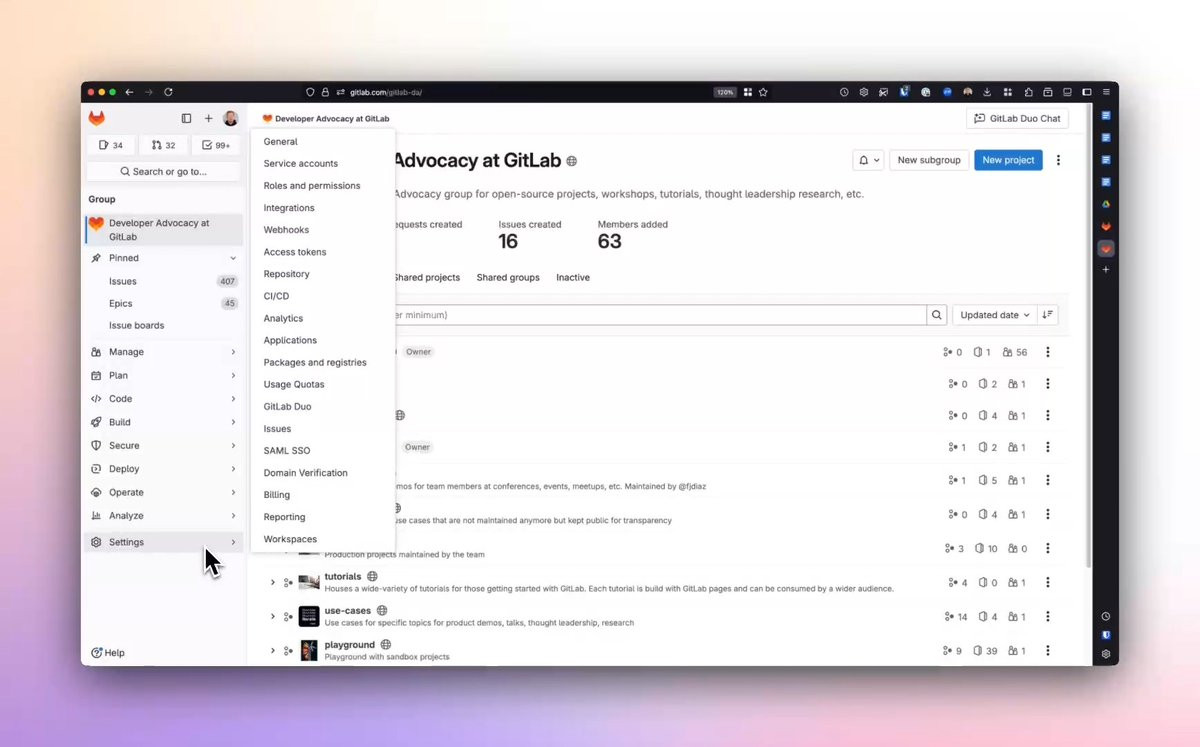1200x747 pixels.
Task: Click the New project button
Action: [1008, 160]
